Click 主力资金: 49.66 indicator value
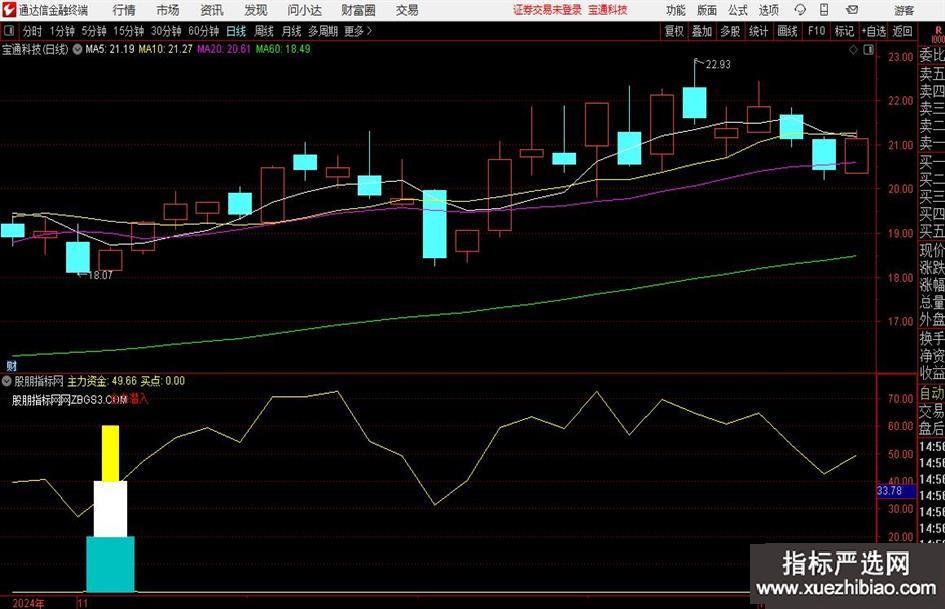 tap(102, 381)
